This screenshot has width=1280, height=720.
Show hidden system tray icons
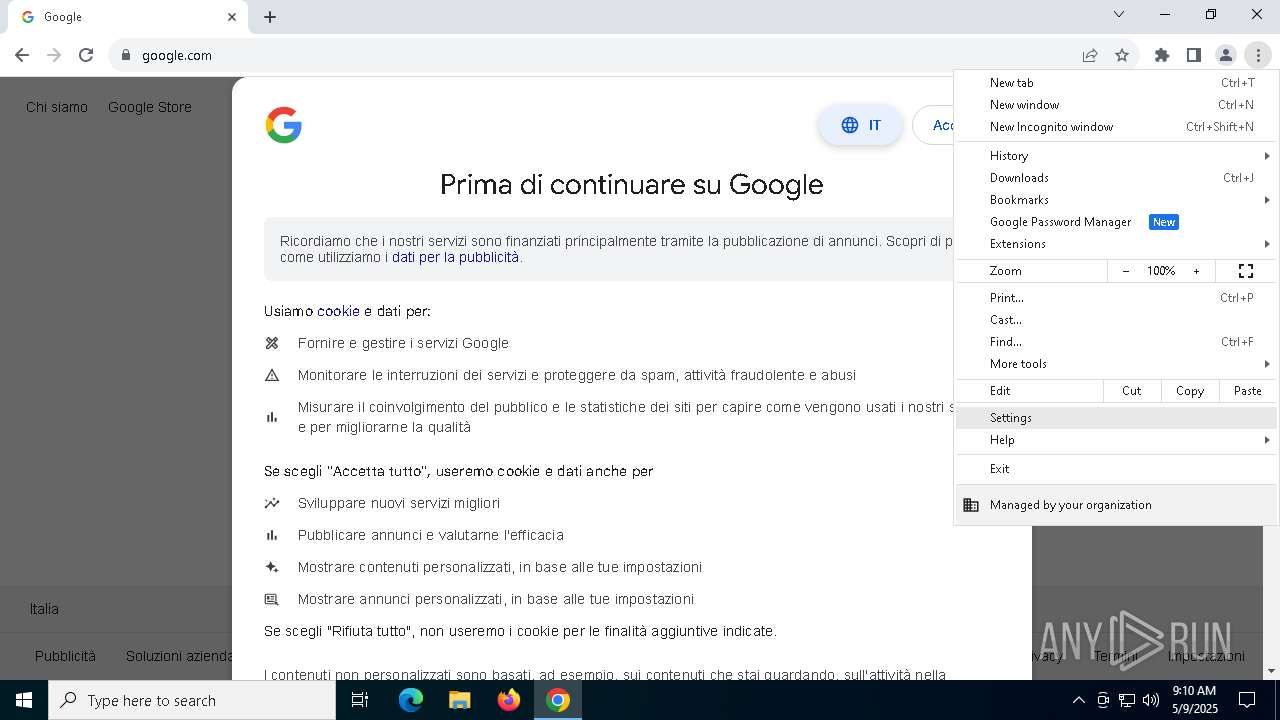1078,700
